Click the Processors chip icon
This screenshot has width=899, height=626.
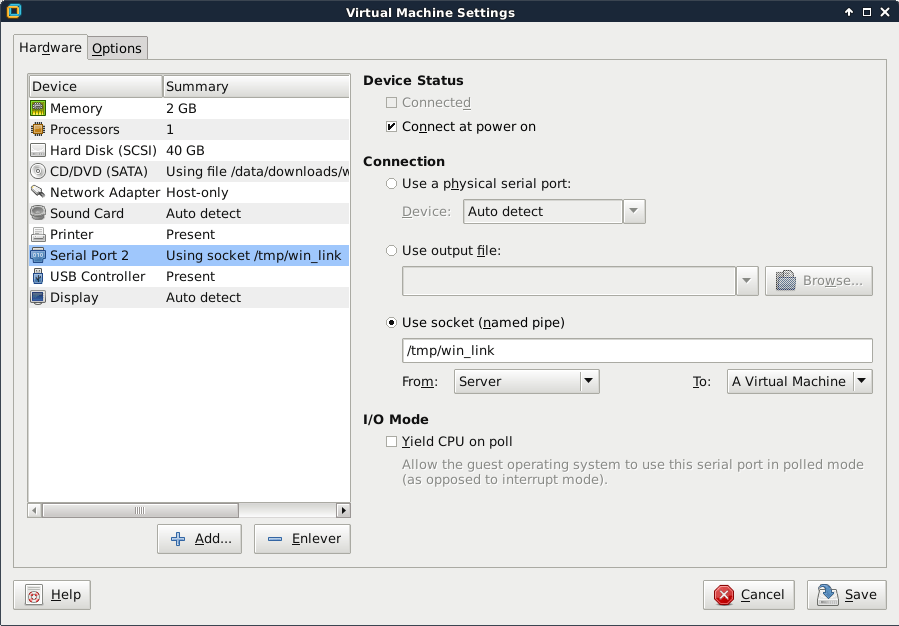[38, 129]
